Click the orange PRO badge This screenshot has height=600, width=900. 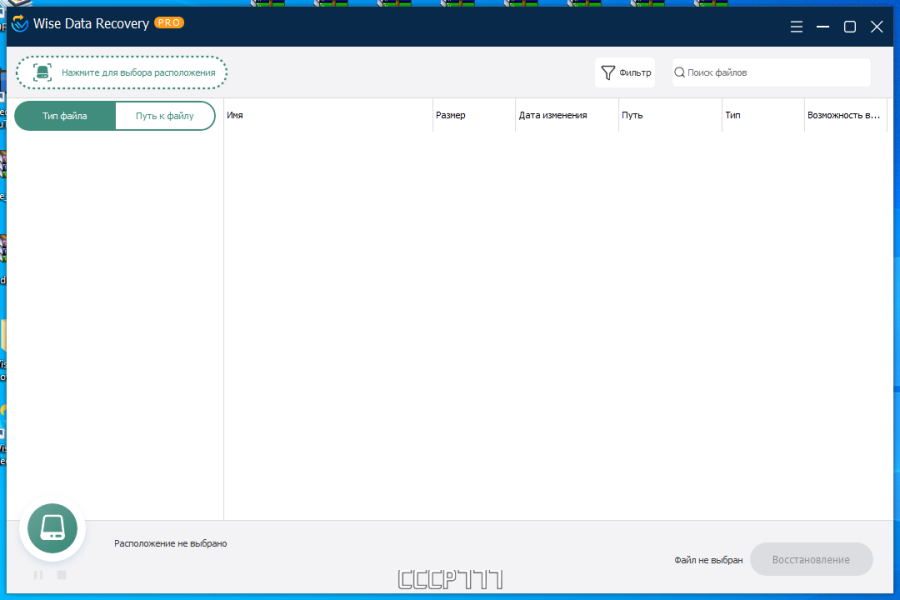pyautogui.click(x=169, y=23)
